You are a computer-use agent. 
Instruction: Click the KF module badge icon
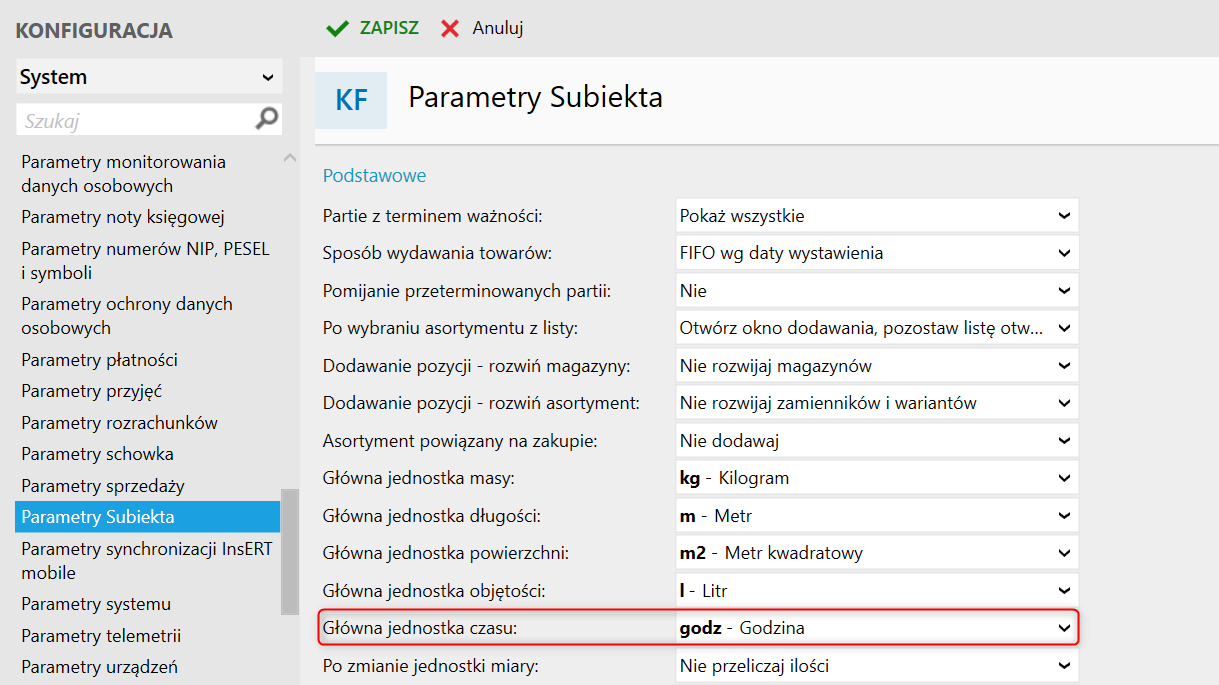tap(351, 100)
